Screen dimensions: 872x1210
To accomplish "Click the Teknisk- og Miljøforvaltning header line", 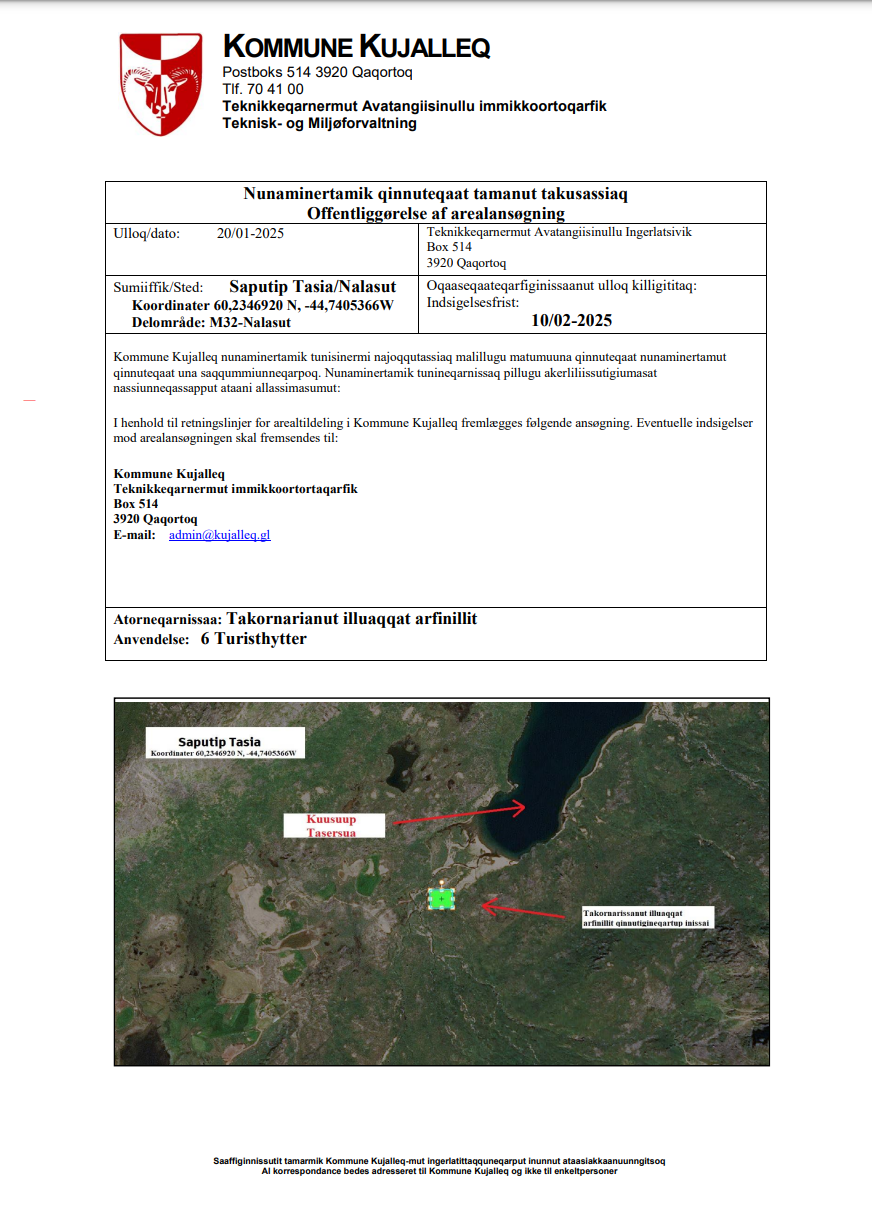I will pyautogui.click(x=319, y=123).
